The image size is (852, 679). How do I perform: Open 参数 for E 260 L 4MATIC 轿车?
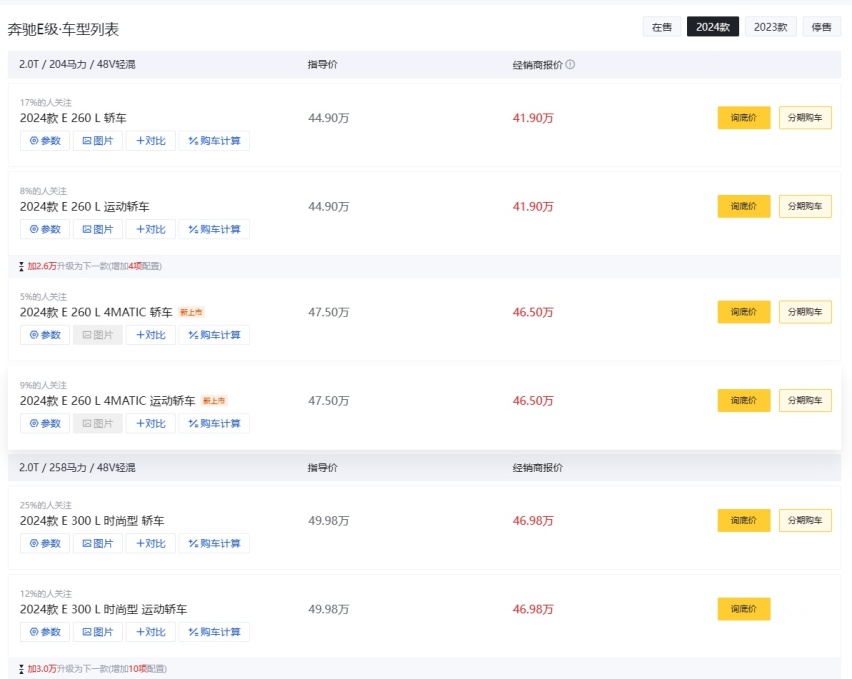tap(45, 335)
